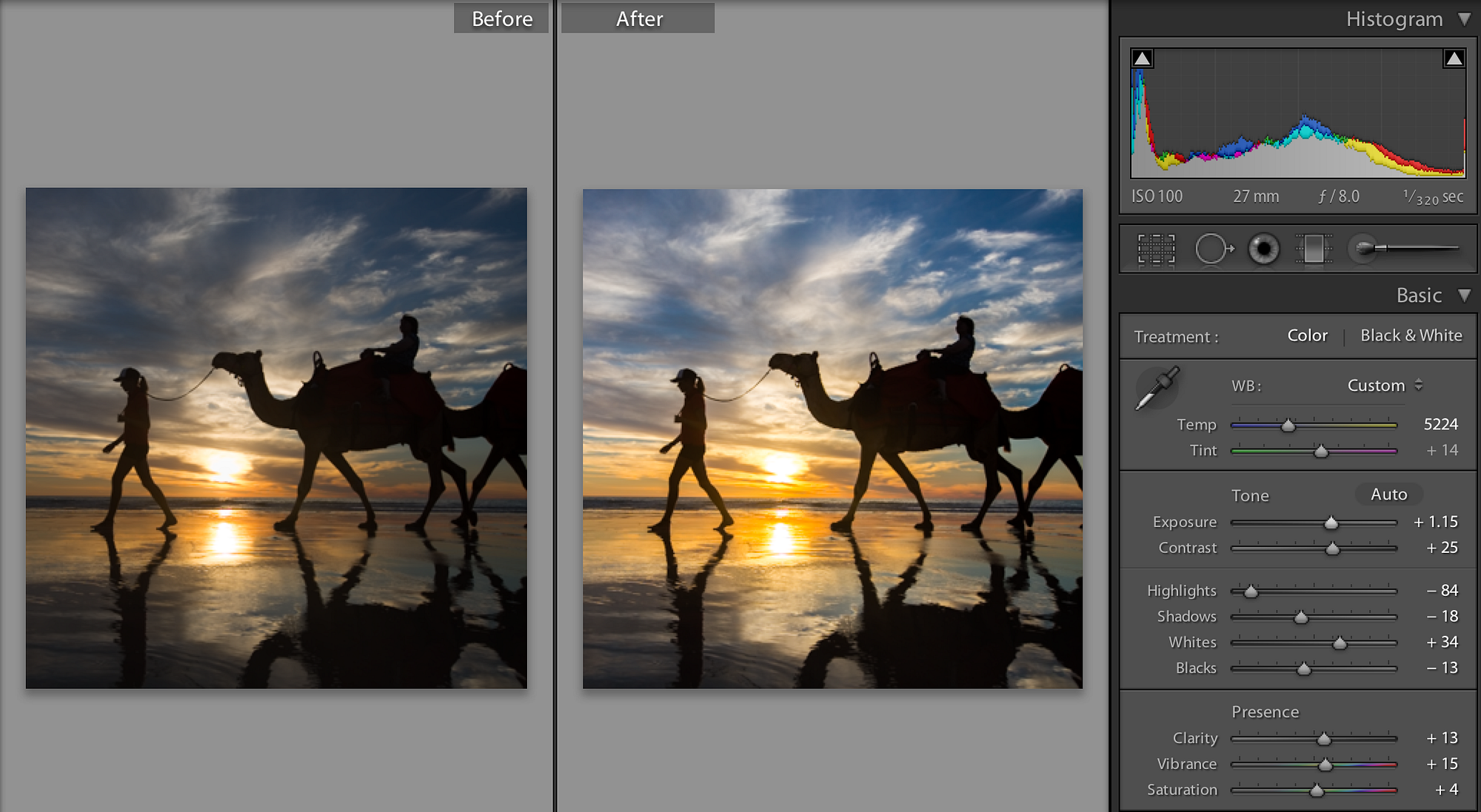This screenshot has height=812, width=1481.
Task: Collapse the Histogram panel
Action: coord(1464,19)
